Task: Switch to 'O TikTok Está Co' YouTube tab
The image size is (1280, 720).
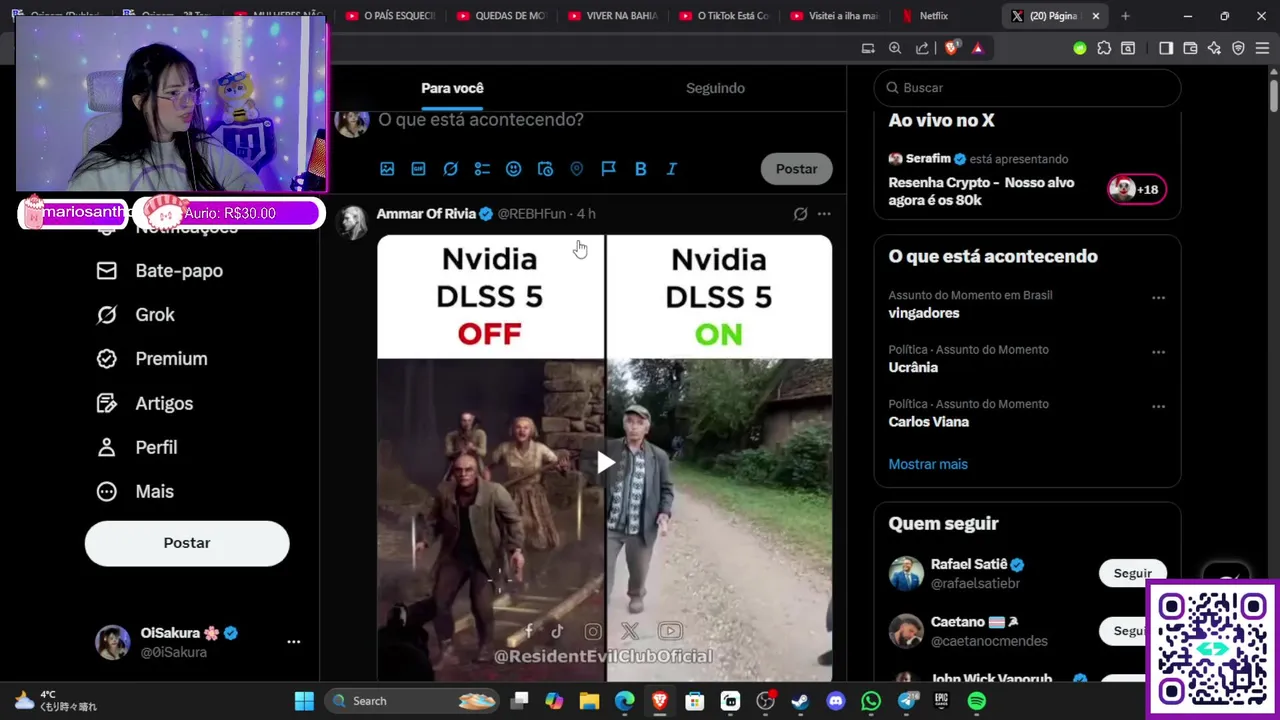Action: 725,16
